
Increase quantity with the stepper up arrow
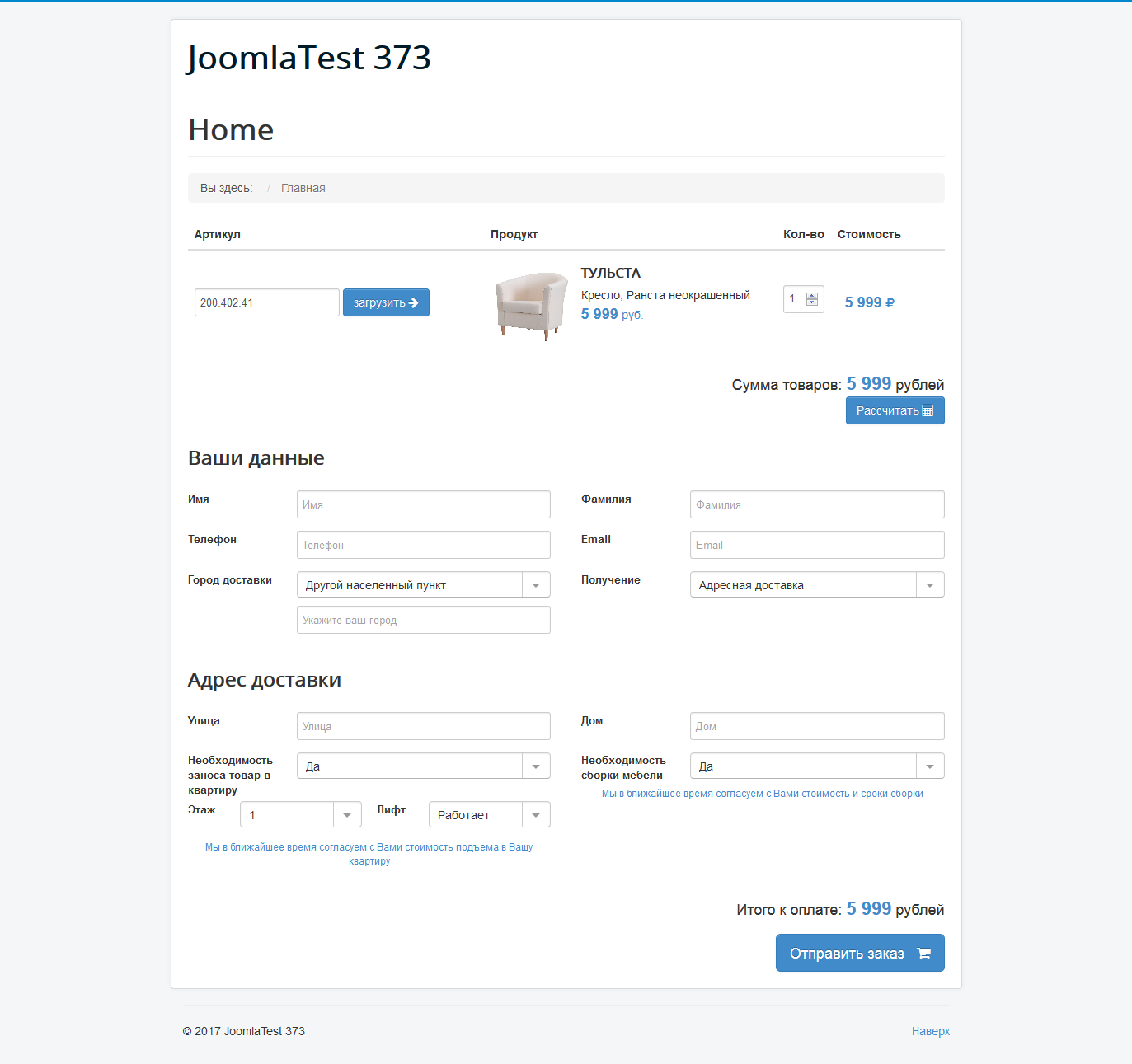[x=812, y=295]
